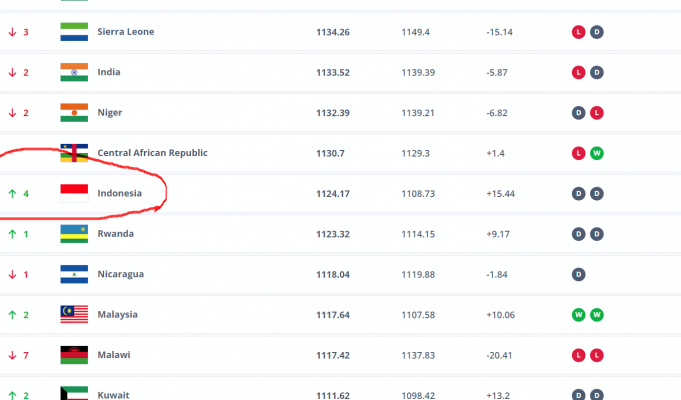Click the Rwanda flag icon
This screenshot has width=681, height=400.
coord(74,234)
